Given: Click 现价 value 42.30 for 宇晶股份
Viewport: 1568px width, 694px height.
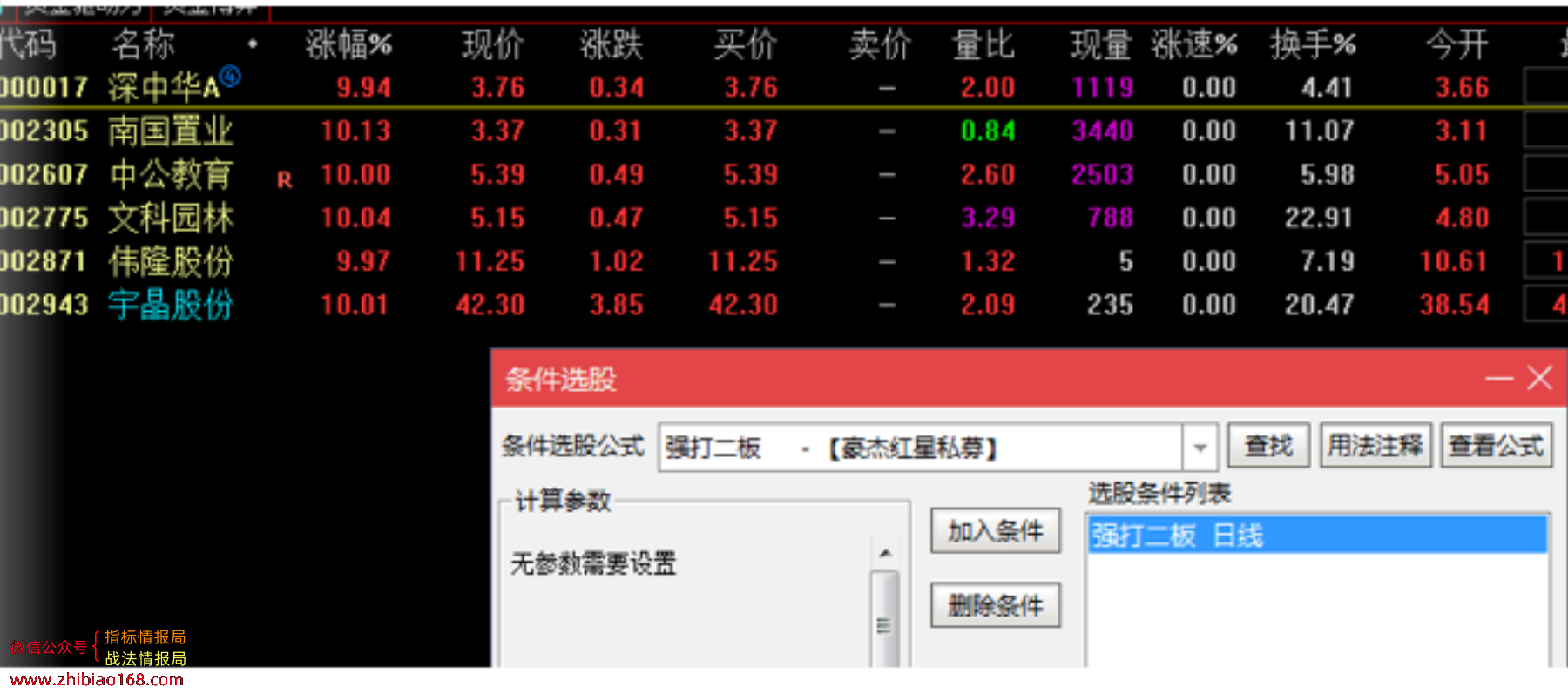Looking at the screenshot, I should click(x=490, y=306).
